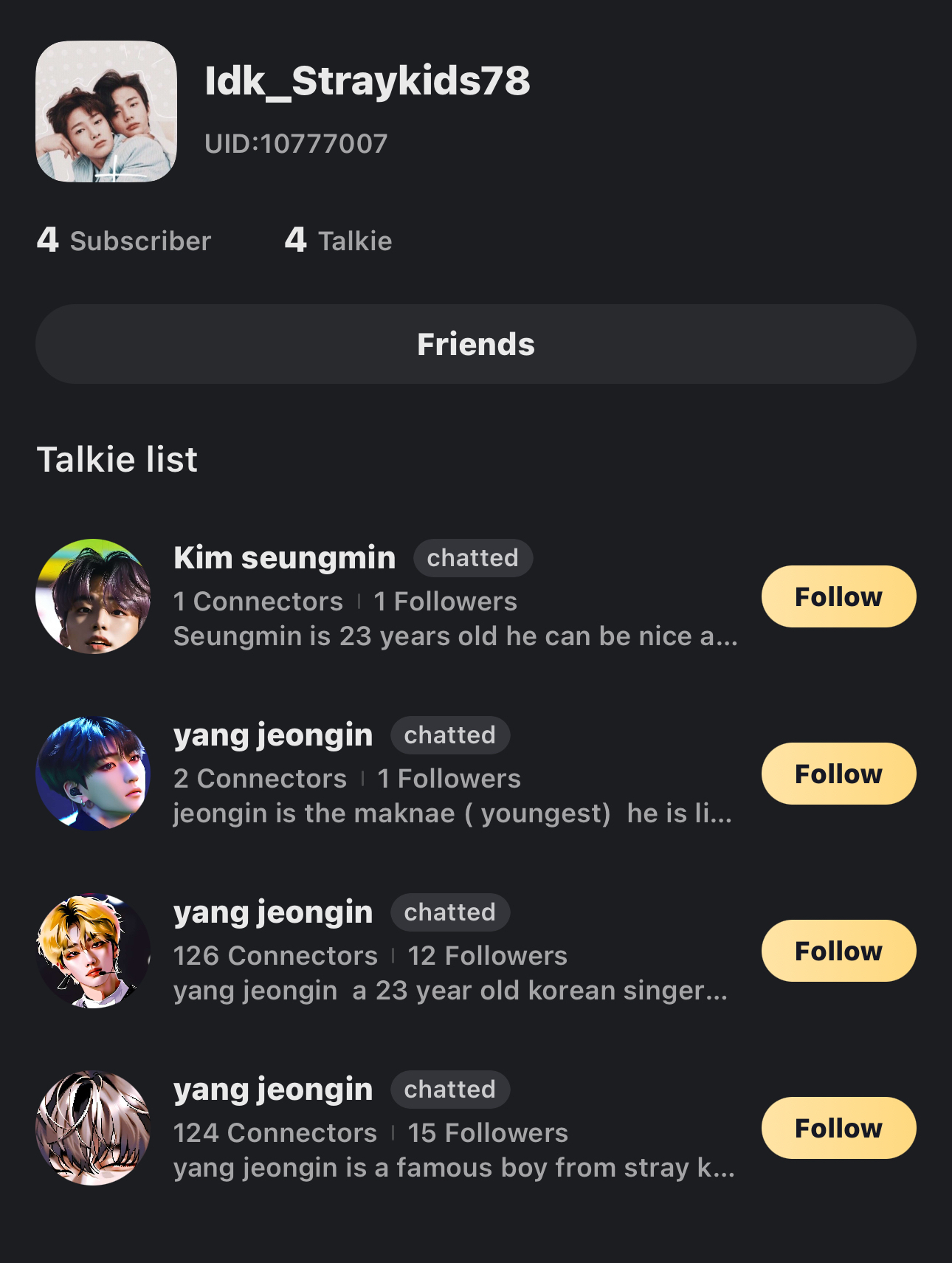This screenshot has height=1263, width=952.
Task: Click the Kim seungmin name
Action: (284, 558)
